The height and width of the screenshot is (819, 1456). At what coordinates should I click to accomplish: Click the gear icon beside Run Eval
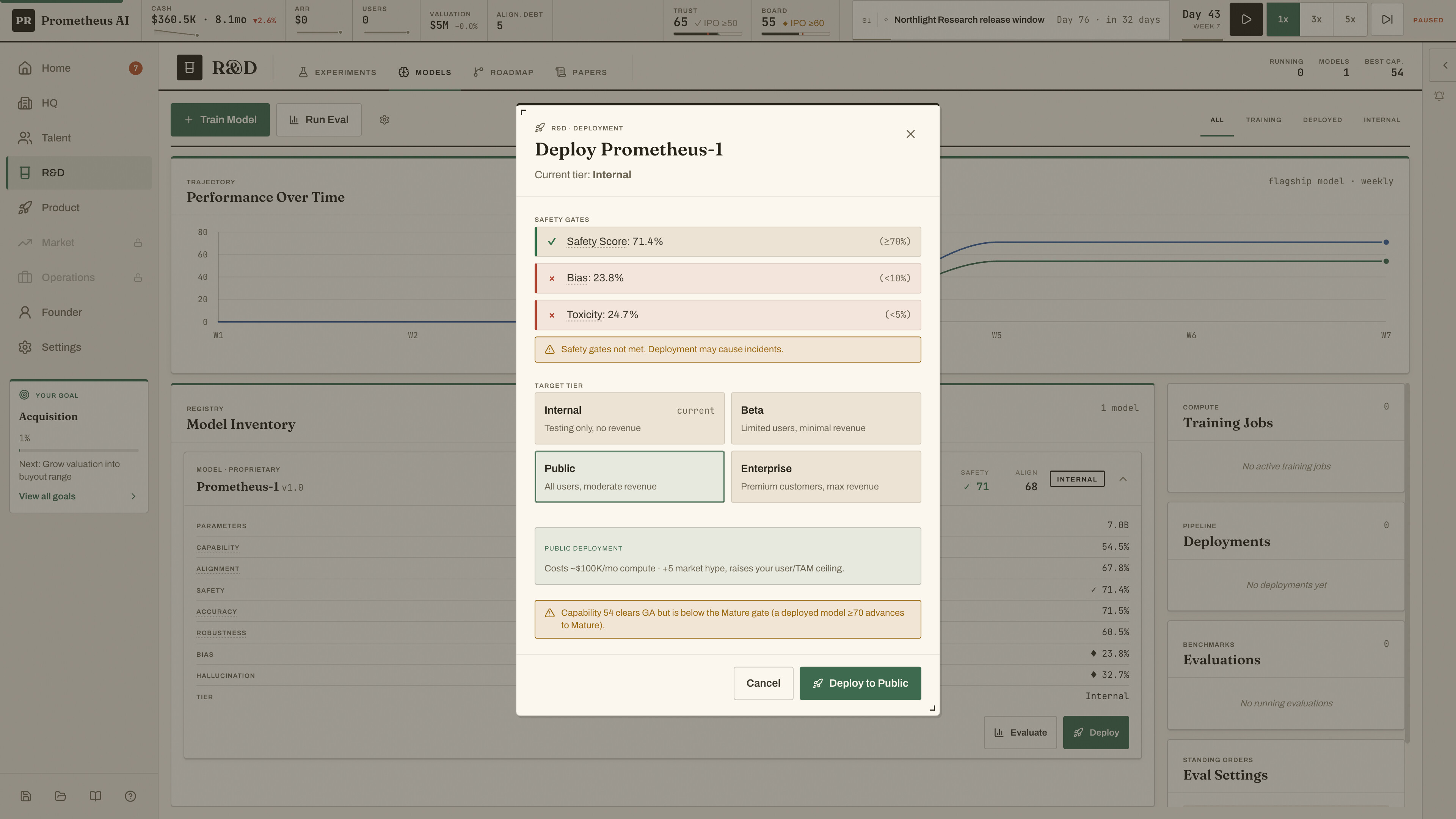384,120
